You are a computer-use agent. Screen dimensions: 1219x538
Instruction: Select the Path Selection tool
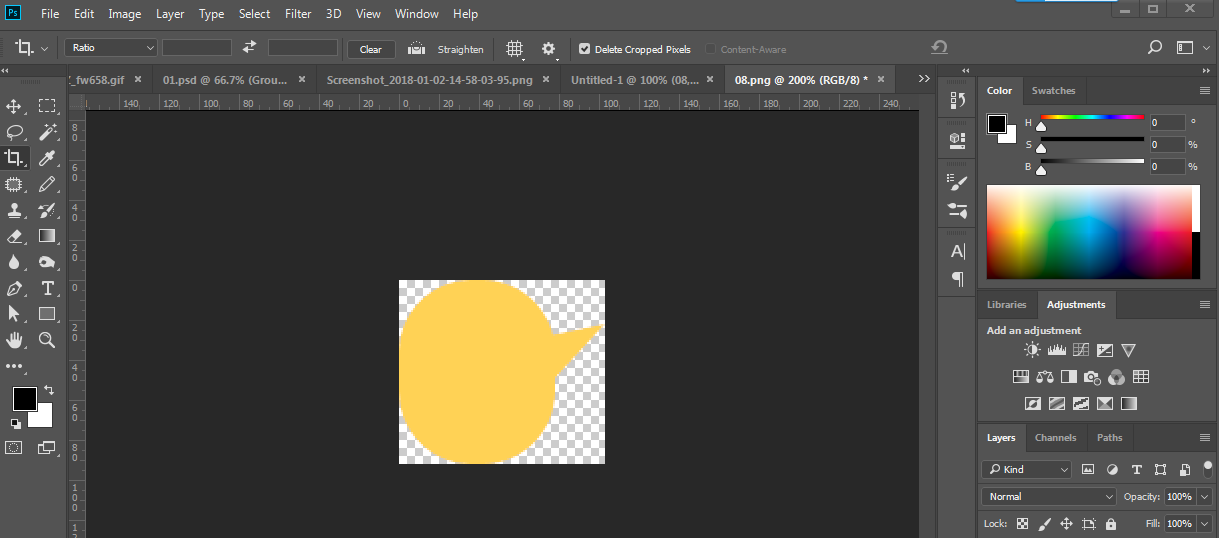(14, 314)
